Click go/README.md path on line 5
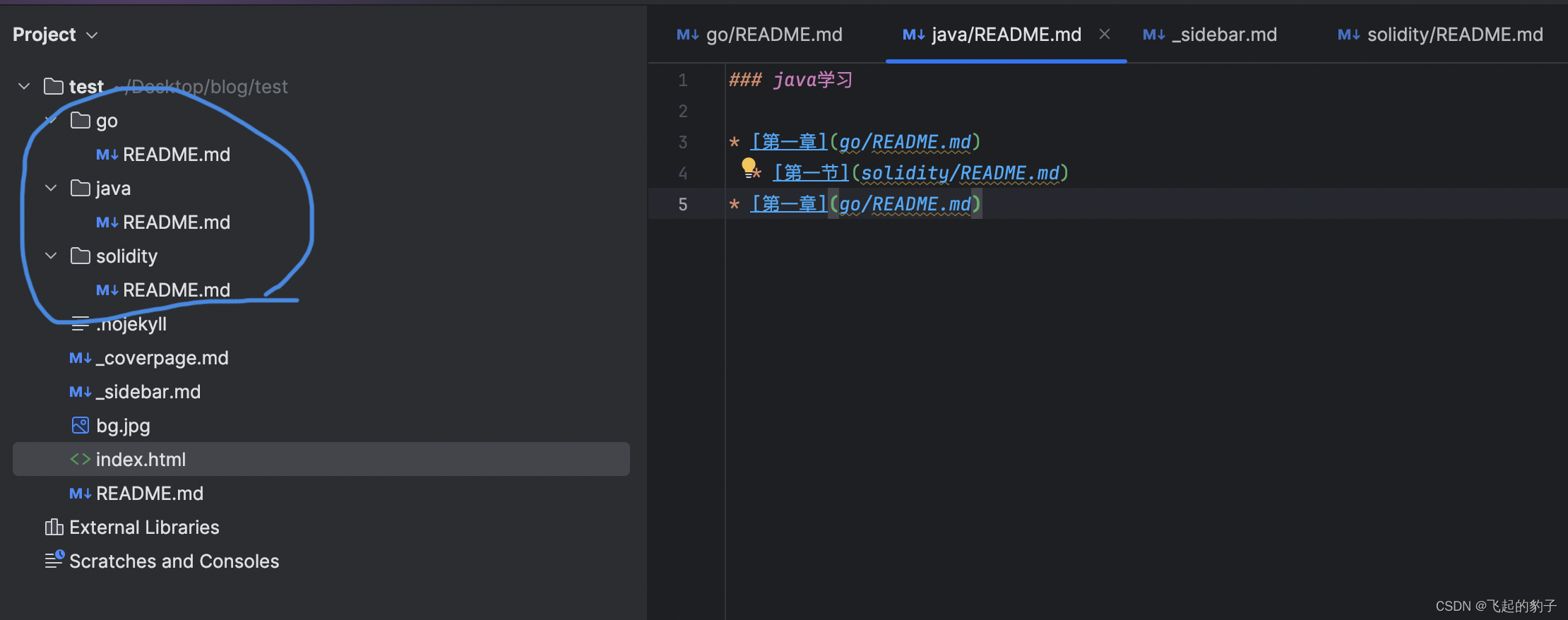 (x=905, y=204)
